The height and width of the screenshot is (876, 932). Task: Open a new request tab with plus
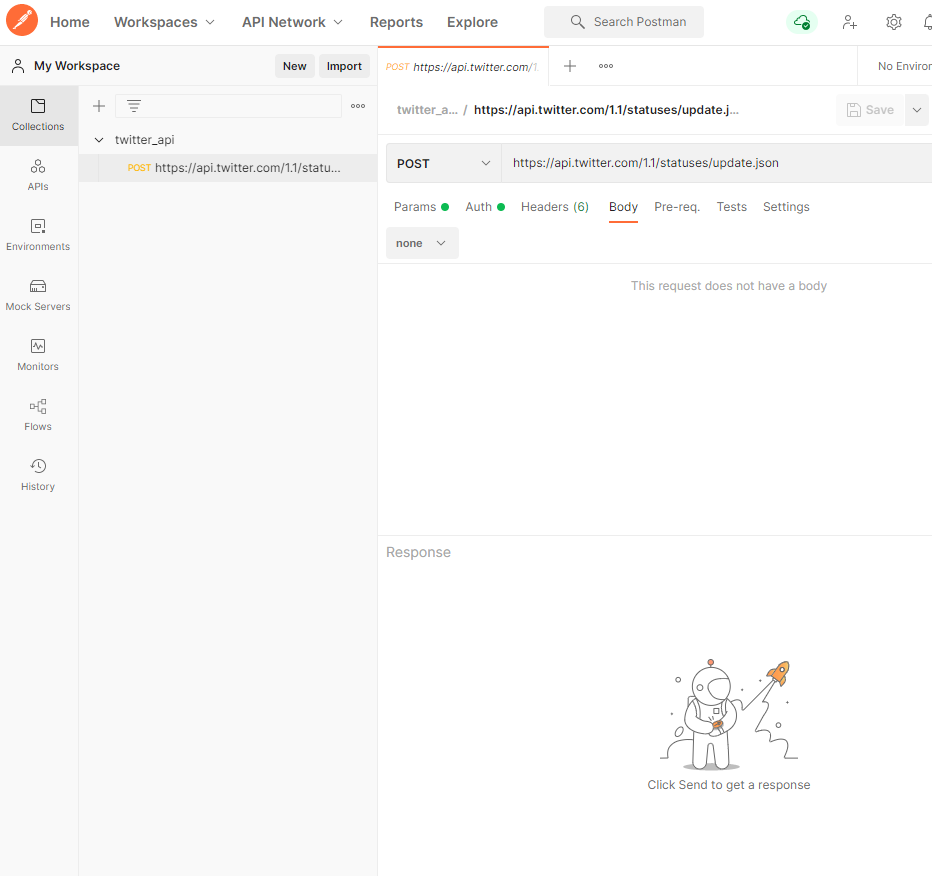(569, 66)
